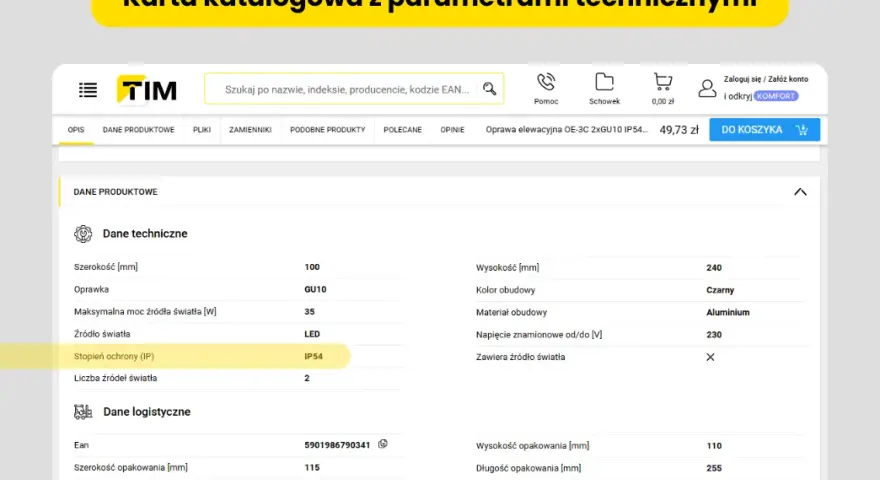Click the search magnifier icon
This screenshot has width=880, height=480.
coord(489,89)
